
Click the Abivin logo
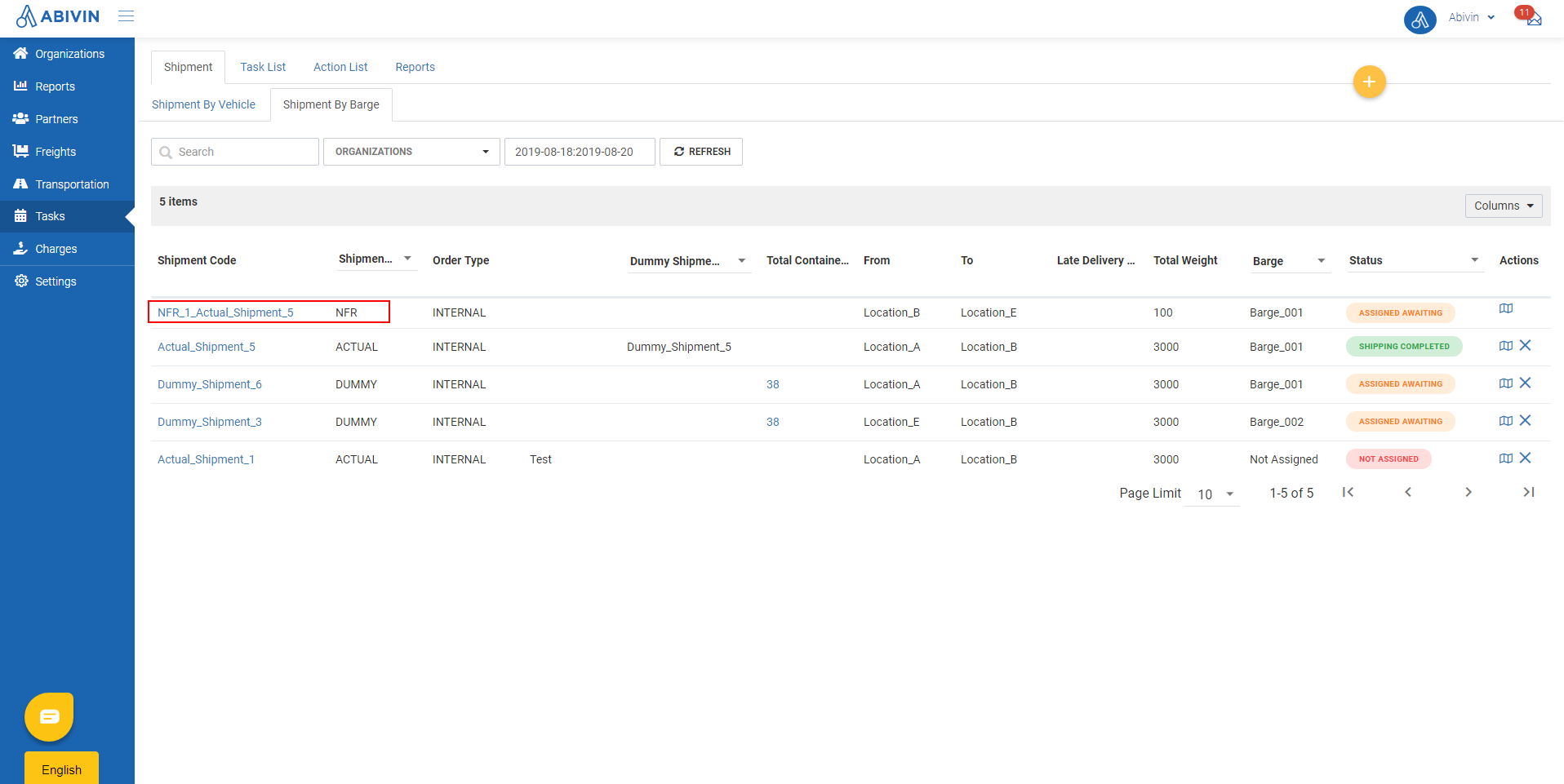(58, 16)
